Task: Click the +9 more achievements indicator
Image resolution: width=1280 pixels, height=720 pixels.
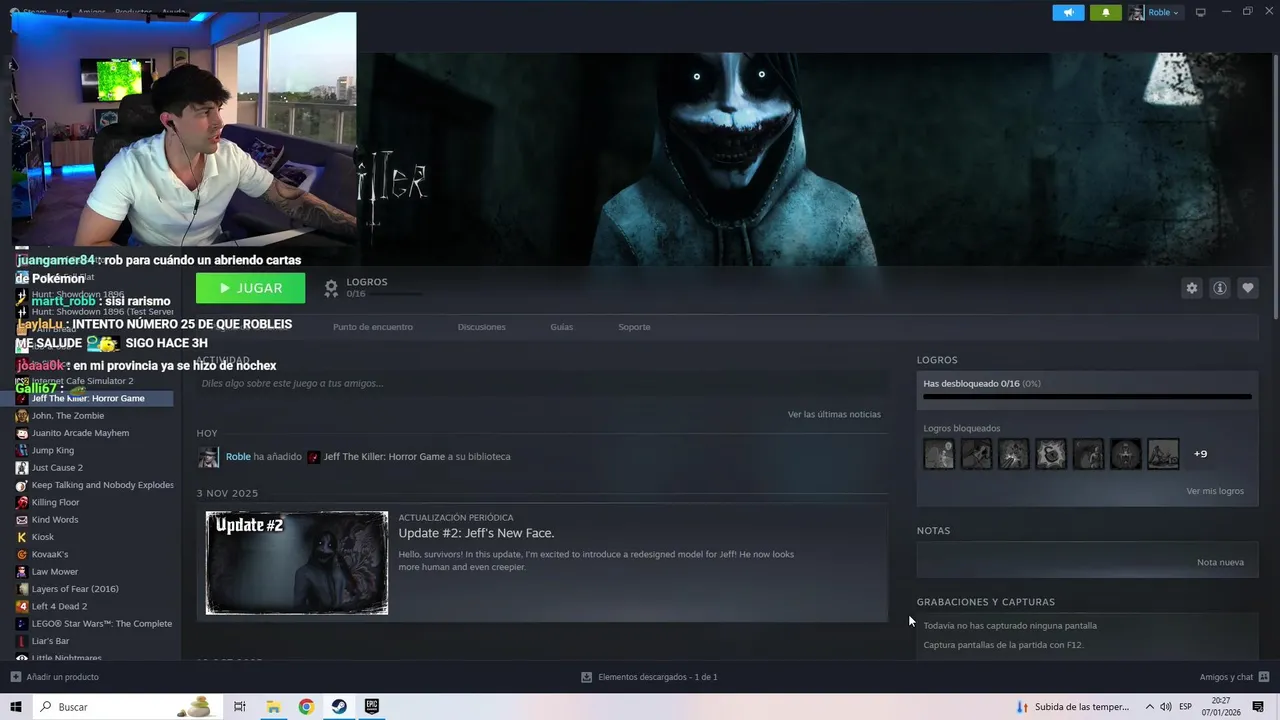Action: click(x=1200, y=454)
